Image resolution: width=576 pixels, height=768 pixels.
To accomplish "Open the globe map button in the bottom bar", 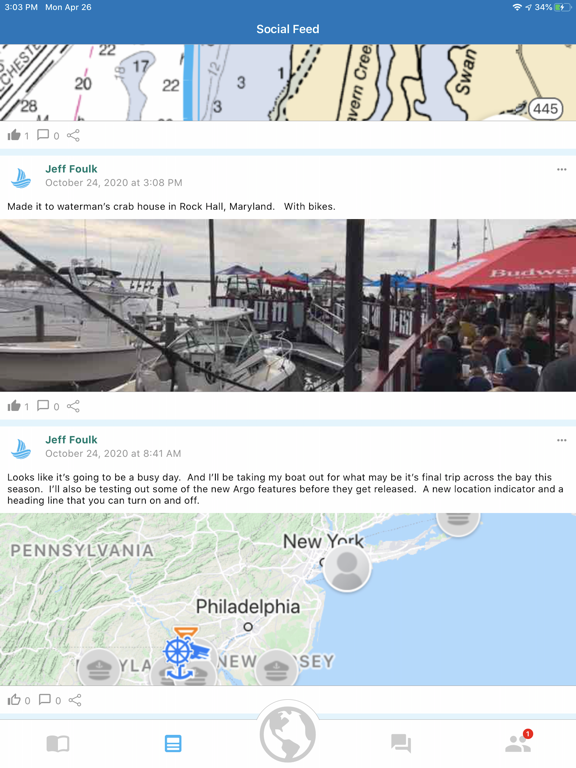I will click(x=288, y=734).
